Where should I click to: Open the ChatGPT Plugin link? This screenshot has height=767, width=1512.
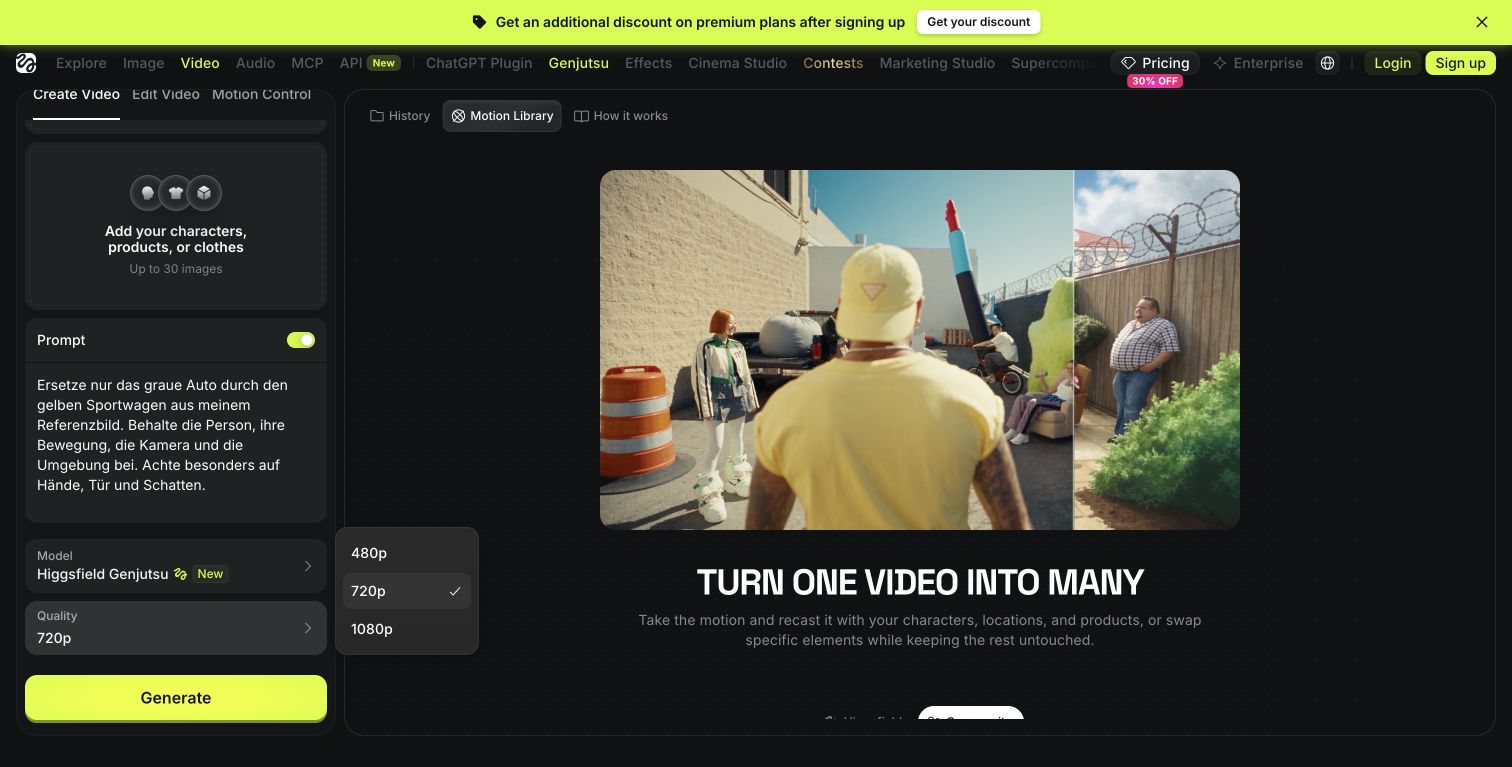[x=479, y=63]
